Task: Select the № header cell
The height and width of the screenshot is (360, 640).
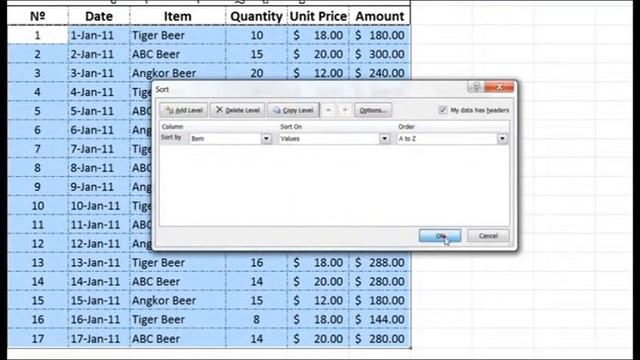Action: 38,16
